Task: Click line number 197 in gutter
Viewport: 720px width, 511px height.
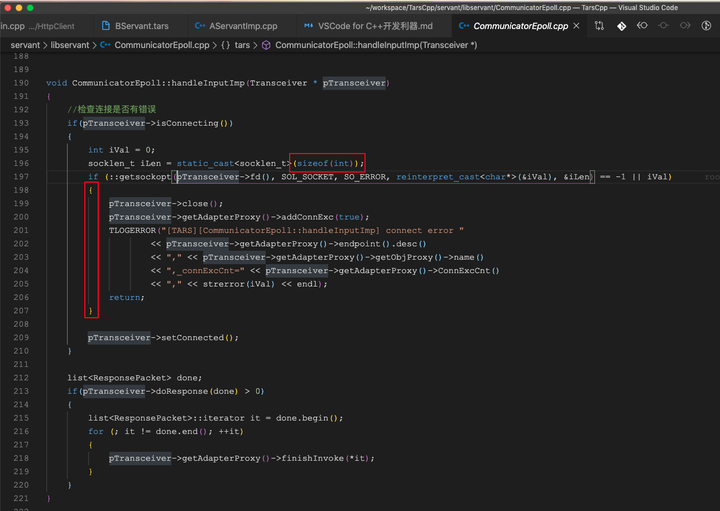Action: [x=21, y=177]
